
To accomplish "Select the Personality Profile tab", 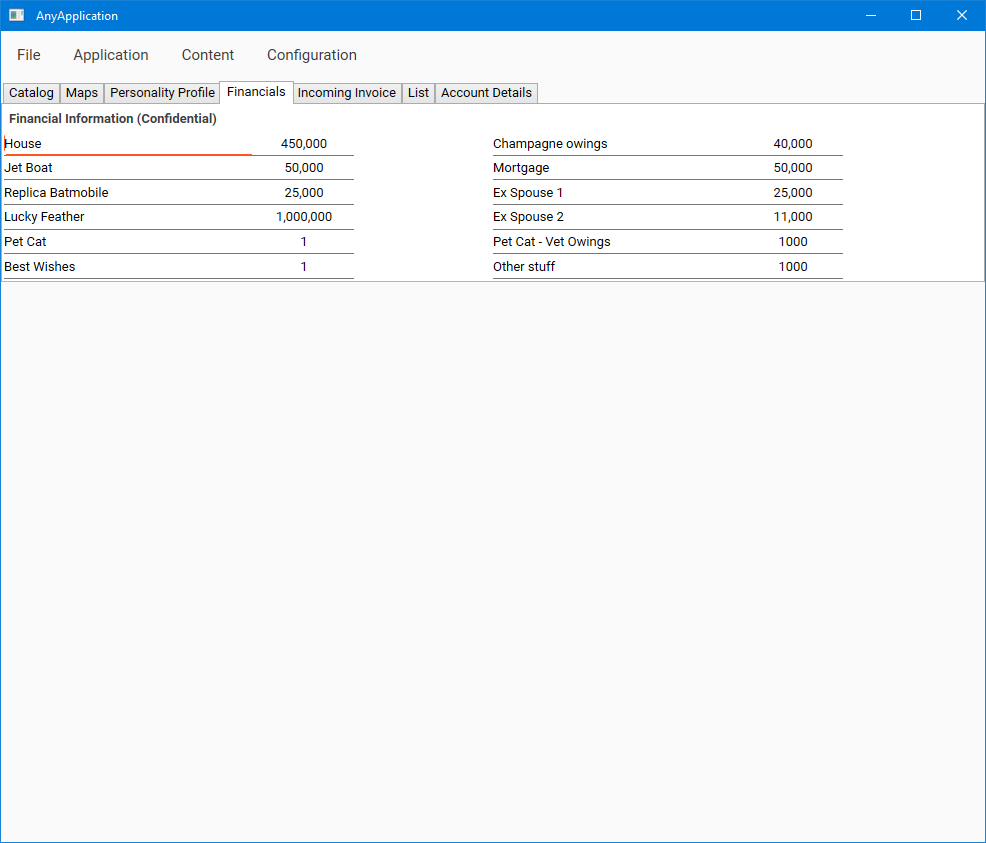I will tap(162, 93).
